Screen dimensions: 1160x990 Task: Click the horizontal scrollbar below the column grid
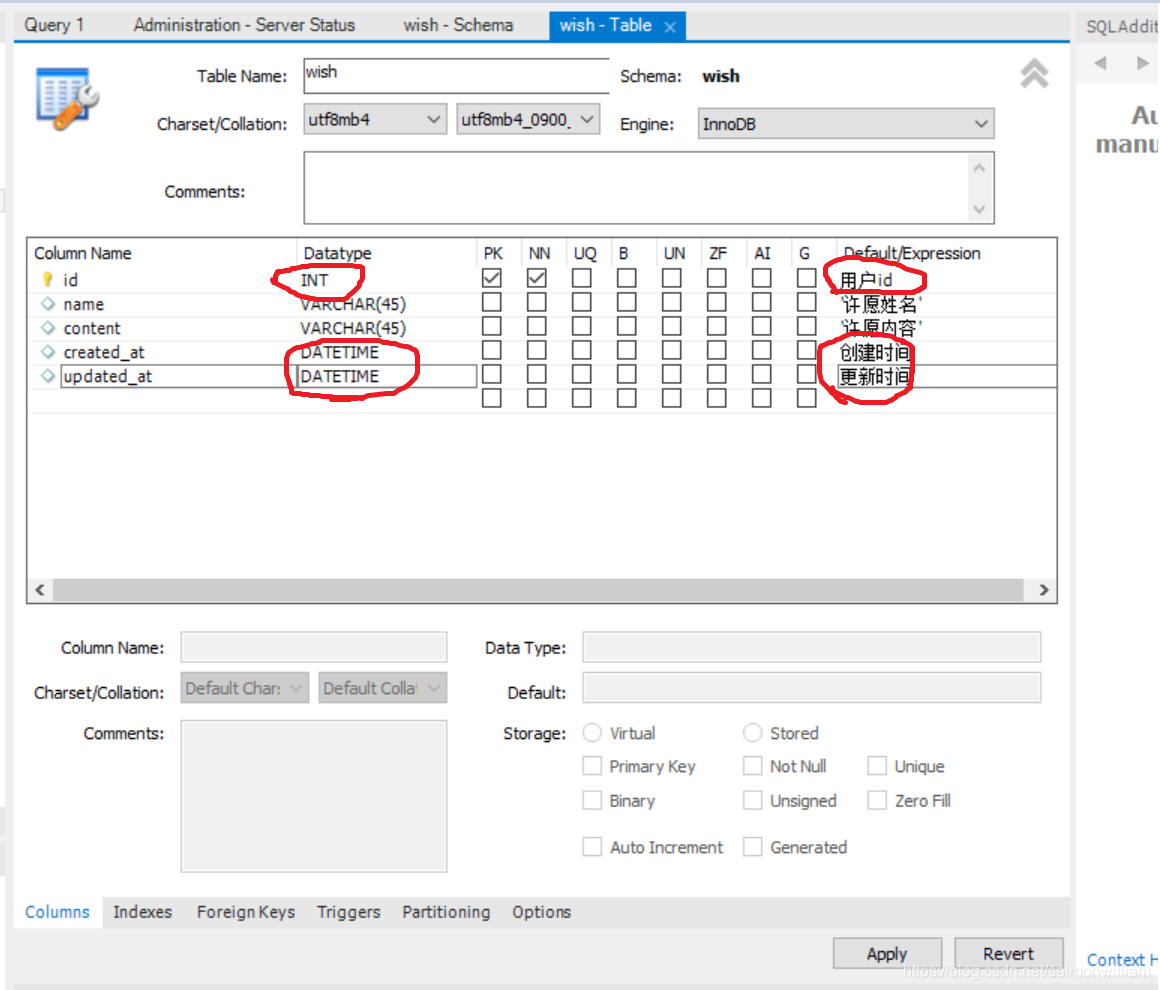540,590
